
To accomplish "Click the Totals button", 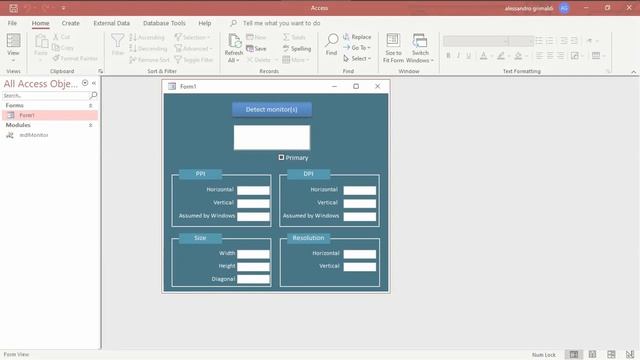I will [294, 37].
